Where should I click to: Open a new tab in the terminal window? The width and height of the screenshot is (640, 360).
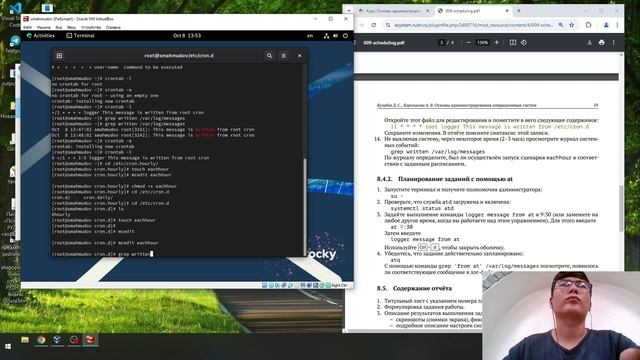point(59,56)
